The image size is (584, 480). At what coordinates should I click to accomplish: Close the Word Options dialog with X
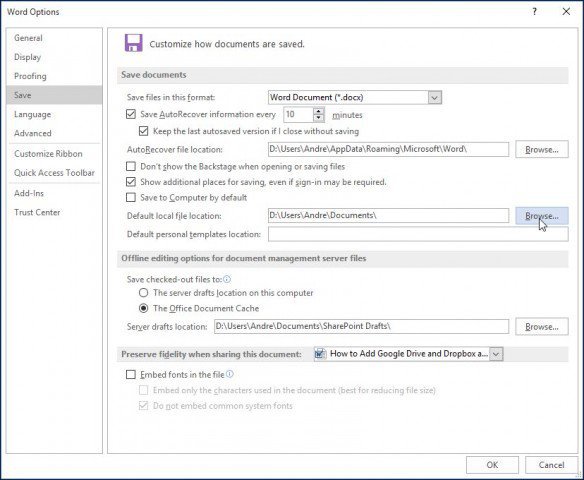click(566, 12)
